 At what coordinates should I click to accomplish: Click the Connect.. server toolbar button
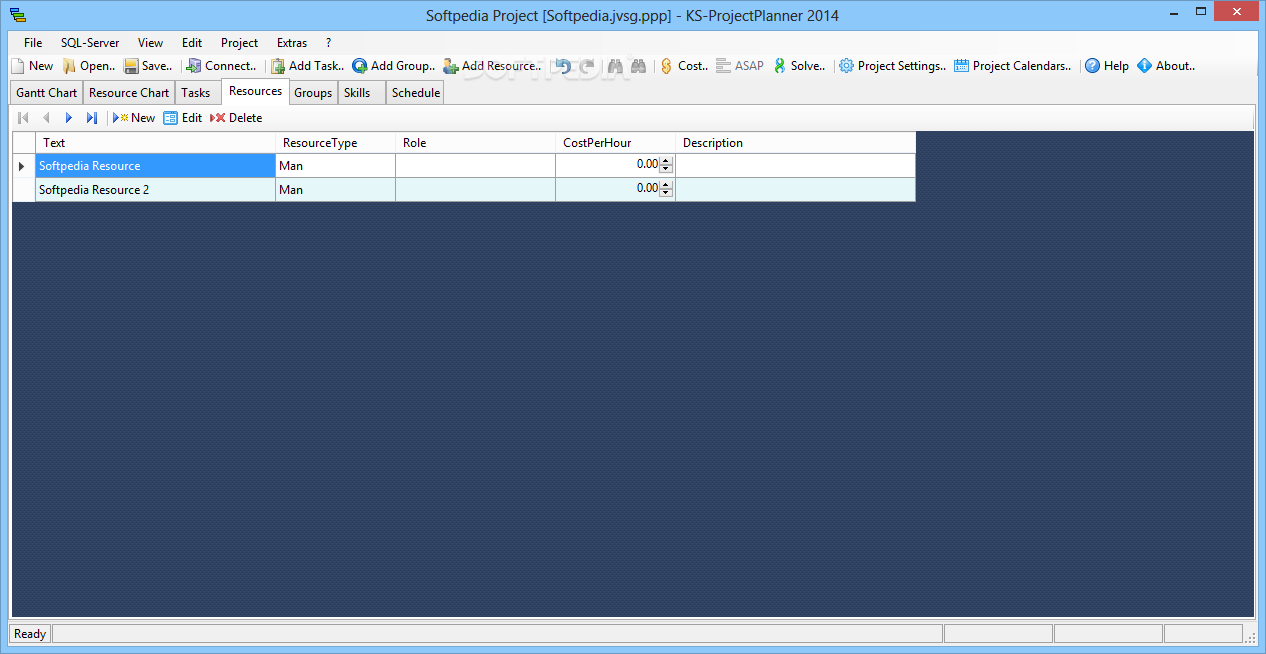221,66
